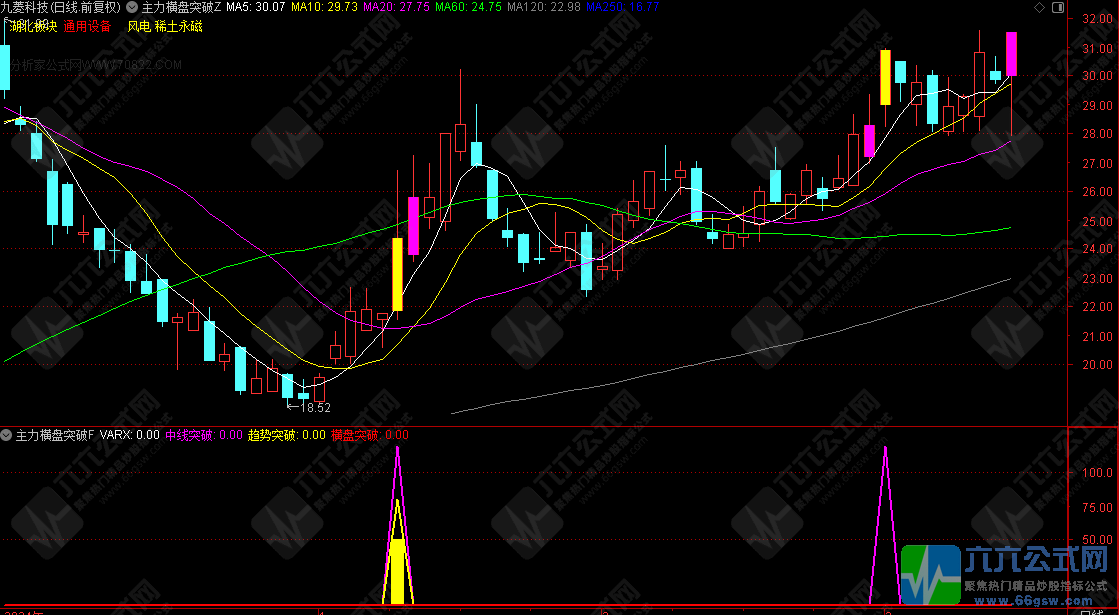Toggle the side panel icon at top-right
This screenshot has height=615, width=1119.
click(x=1059, y=7)
